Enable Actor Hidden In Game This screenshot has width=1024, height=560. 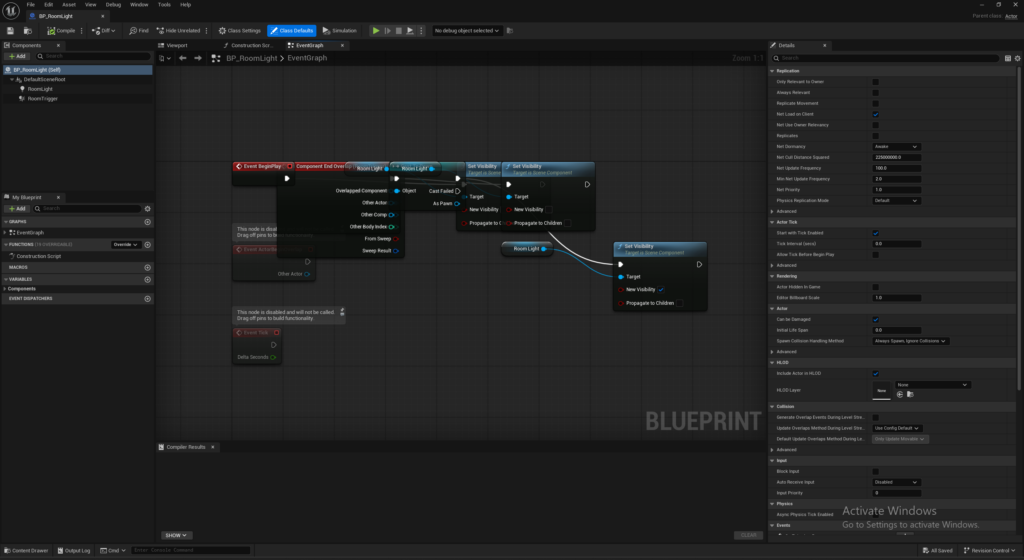click(x=876, y=287)
